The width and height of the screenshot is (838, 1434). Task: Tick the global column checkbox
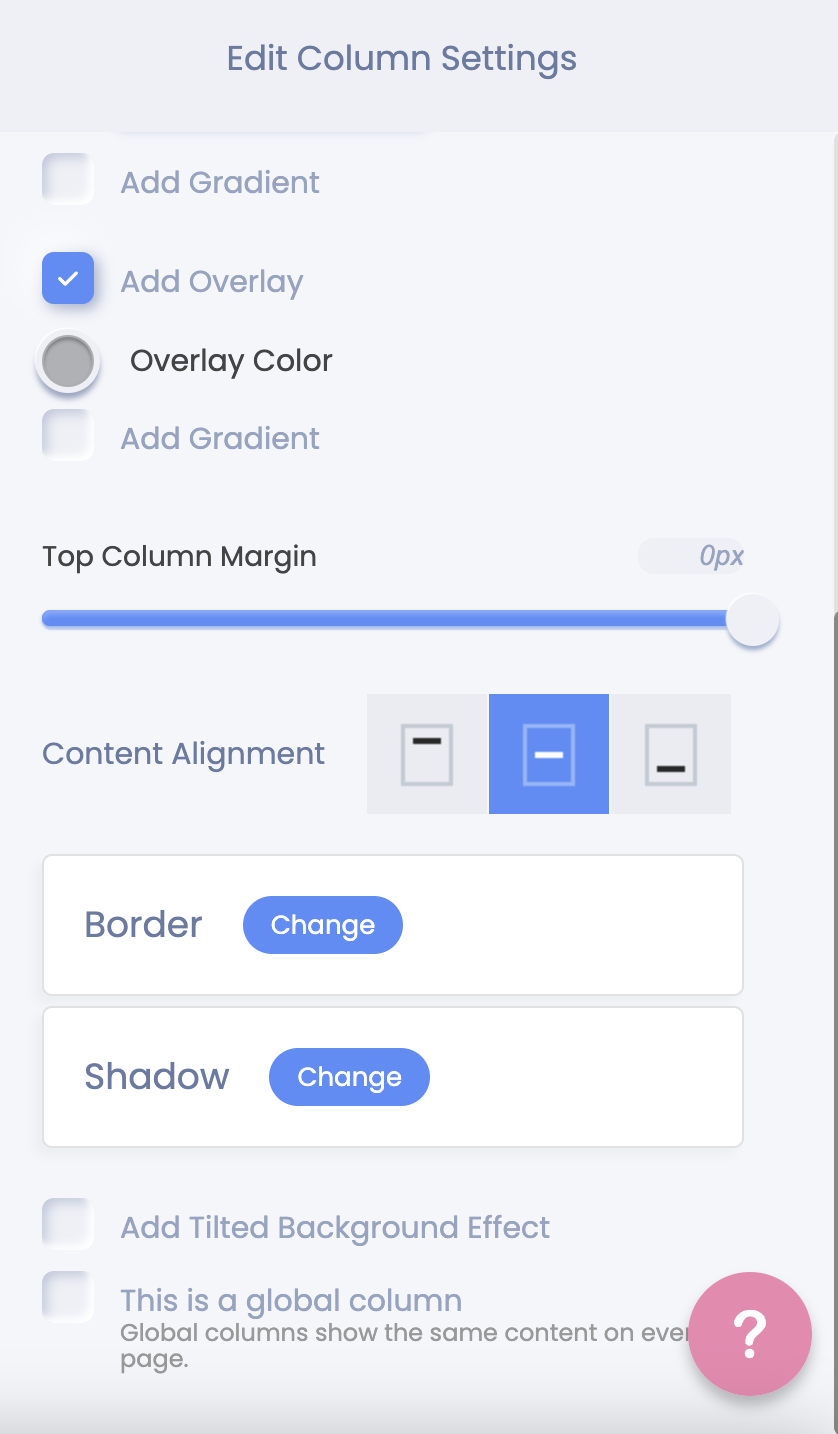tap(68, 1297)
